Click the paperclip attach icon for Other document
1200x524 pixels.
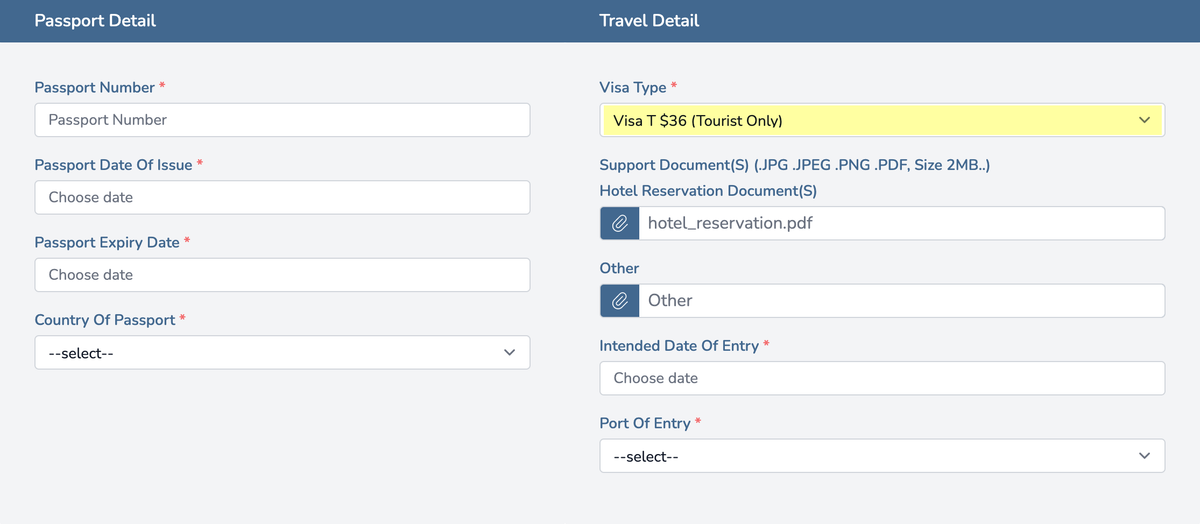(619, 300)
